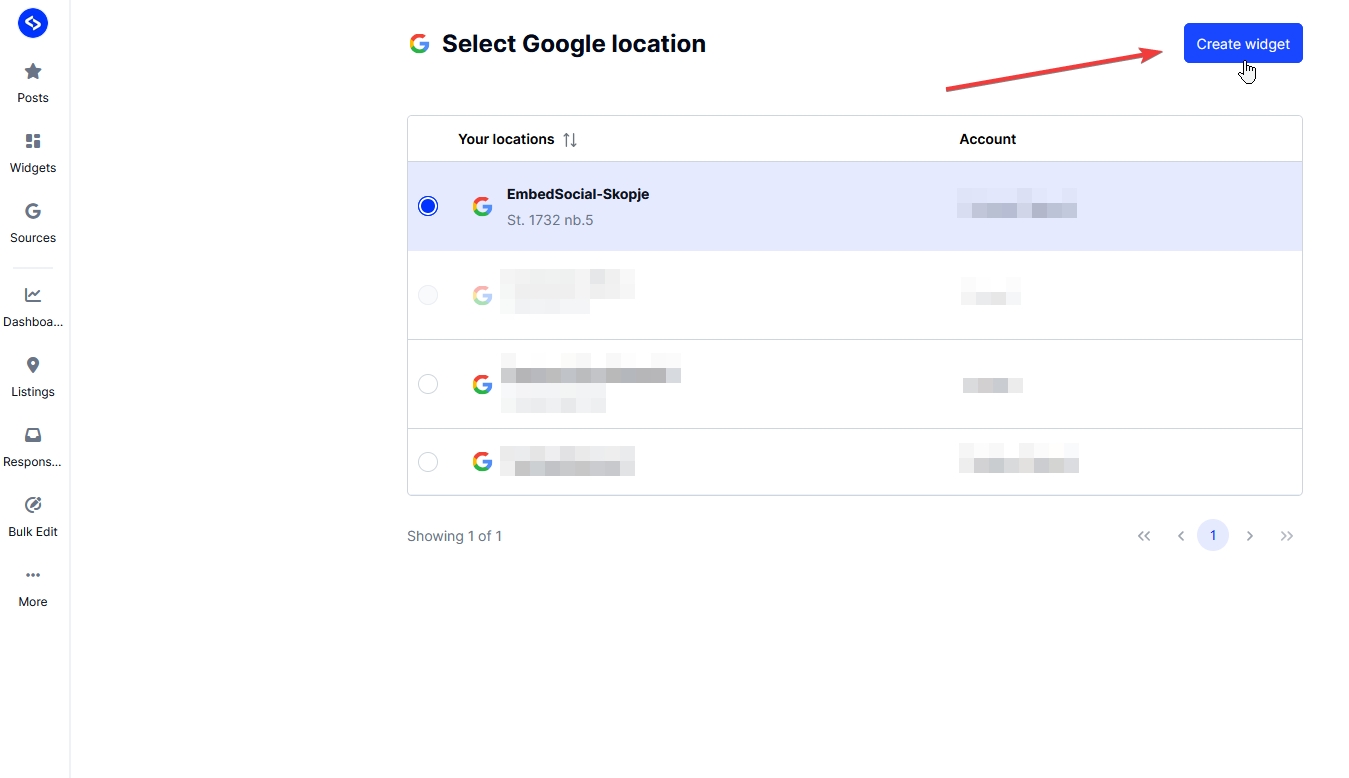Select page 1 in pagination
Viewport: 1349px width, 778px height.
[x=1213, y=536]
